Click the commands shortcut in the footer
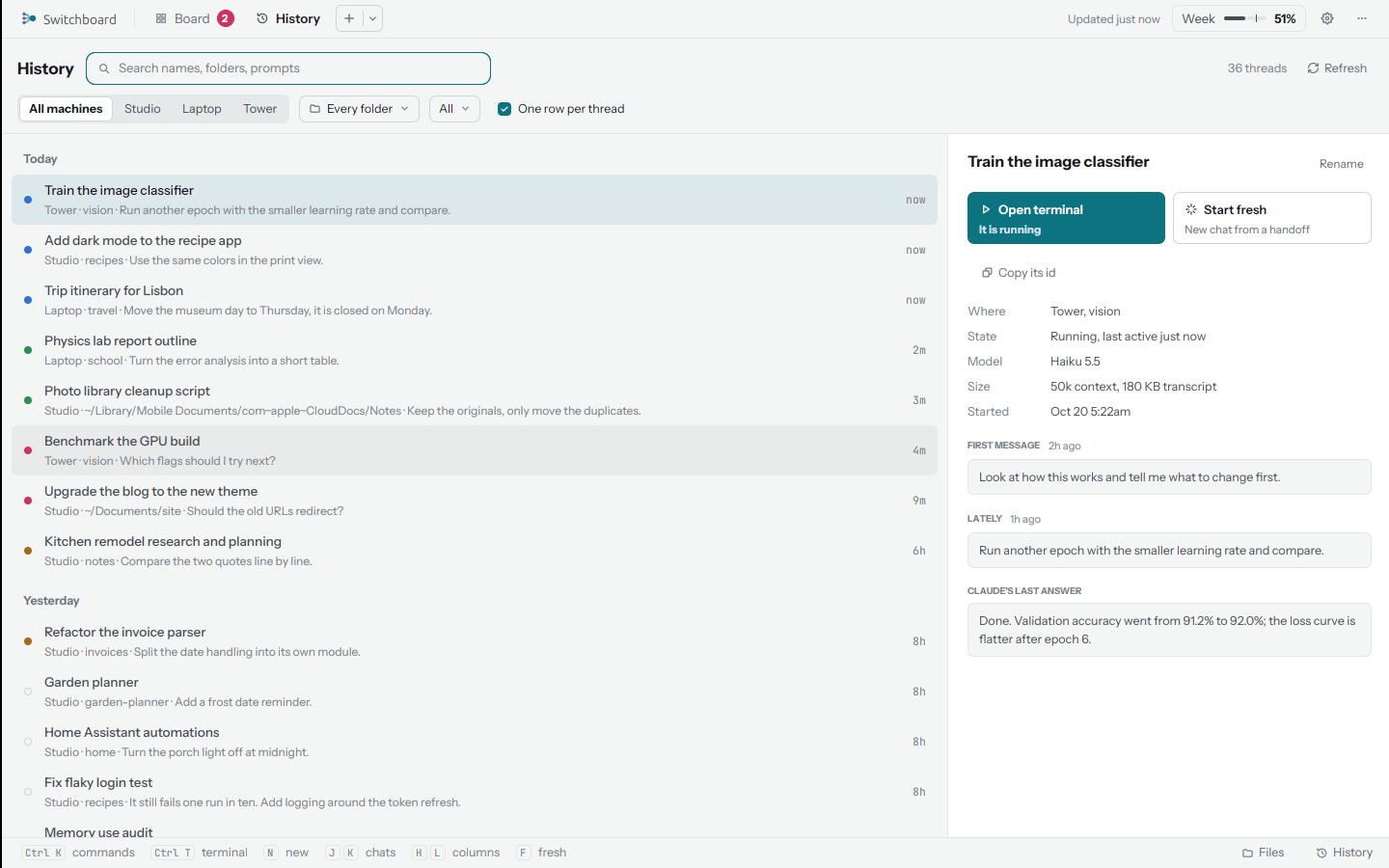The image size is (1389, 868). [79, 853]
